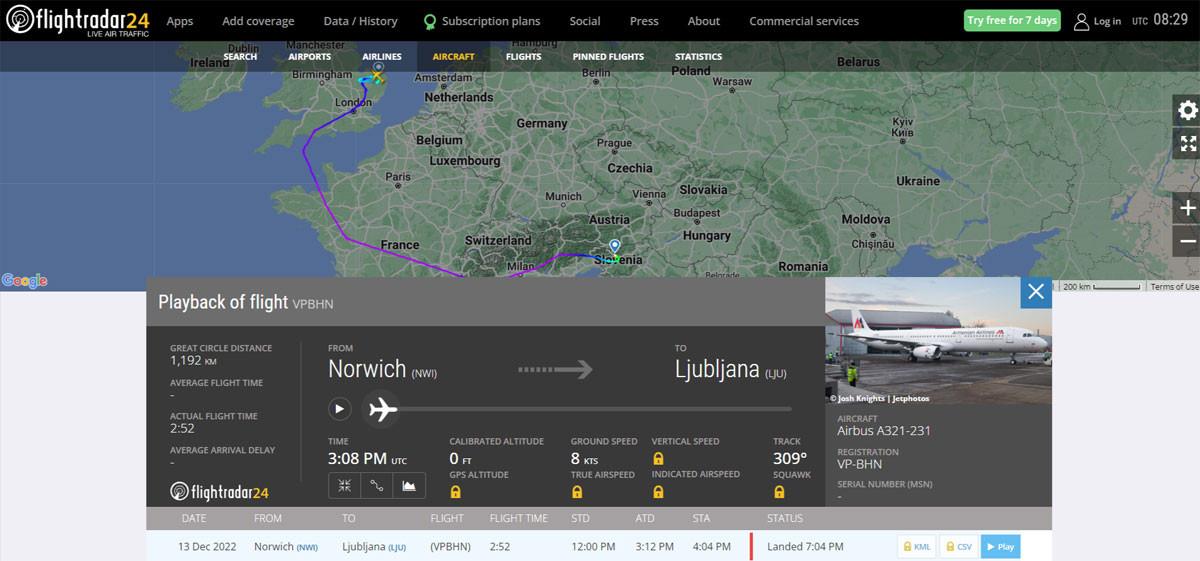
Task: Click the Squawk lock icon
Action: click(x=779, y=492)
